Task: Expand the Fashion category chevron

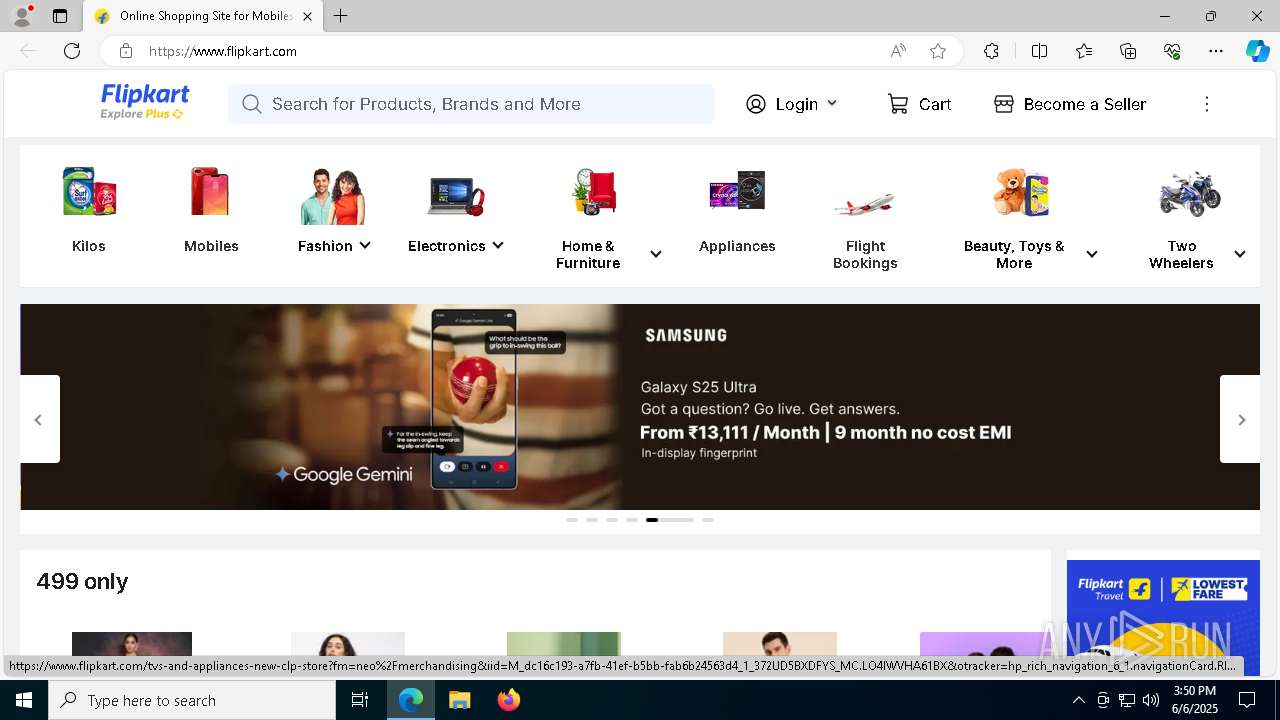Action: pyautogui.click(x=365, y=245)
